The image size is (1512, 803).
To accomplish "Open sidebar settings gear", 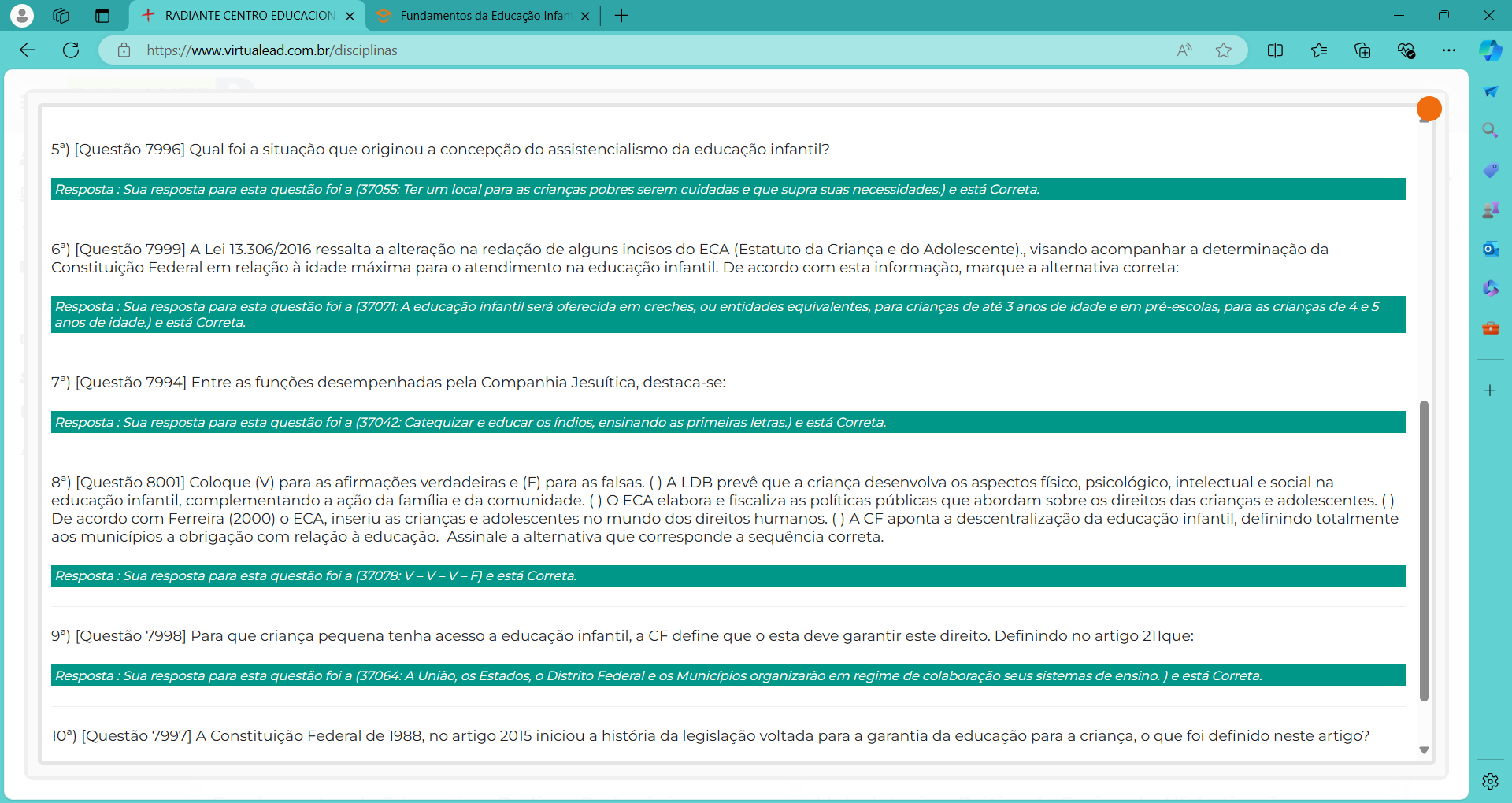I will [1490, 781].
